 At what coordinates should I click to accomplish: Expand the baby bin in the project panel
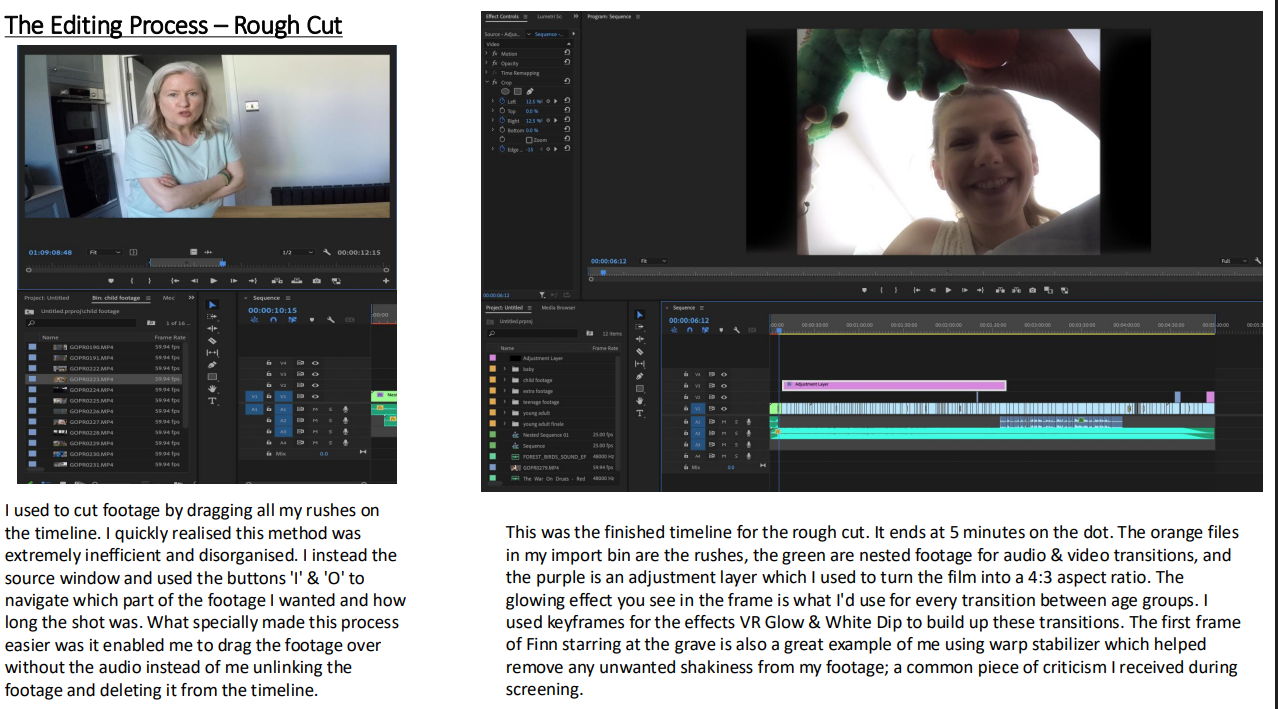(504, 369)
